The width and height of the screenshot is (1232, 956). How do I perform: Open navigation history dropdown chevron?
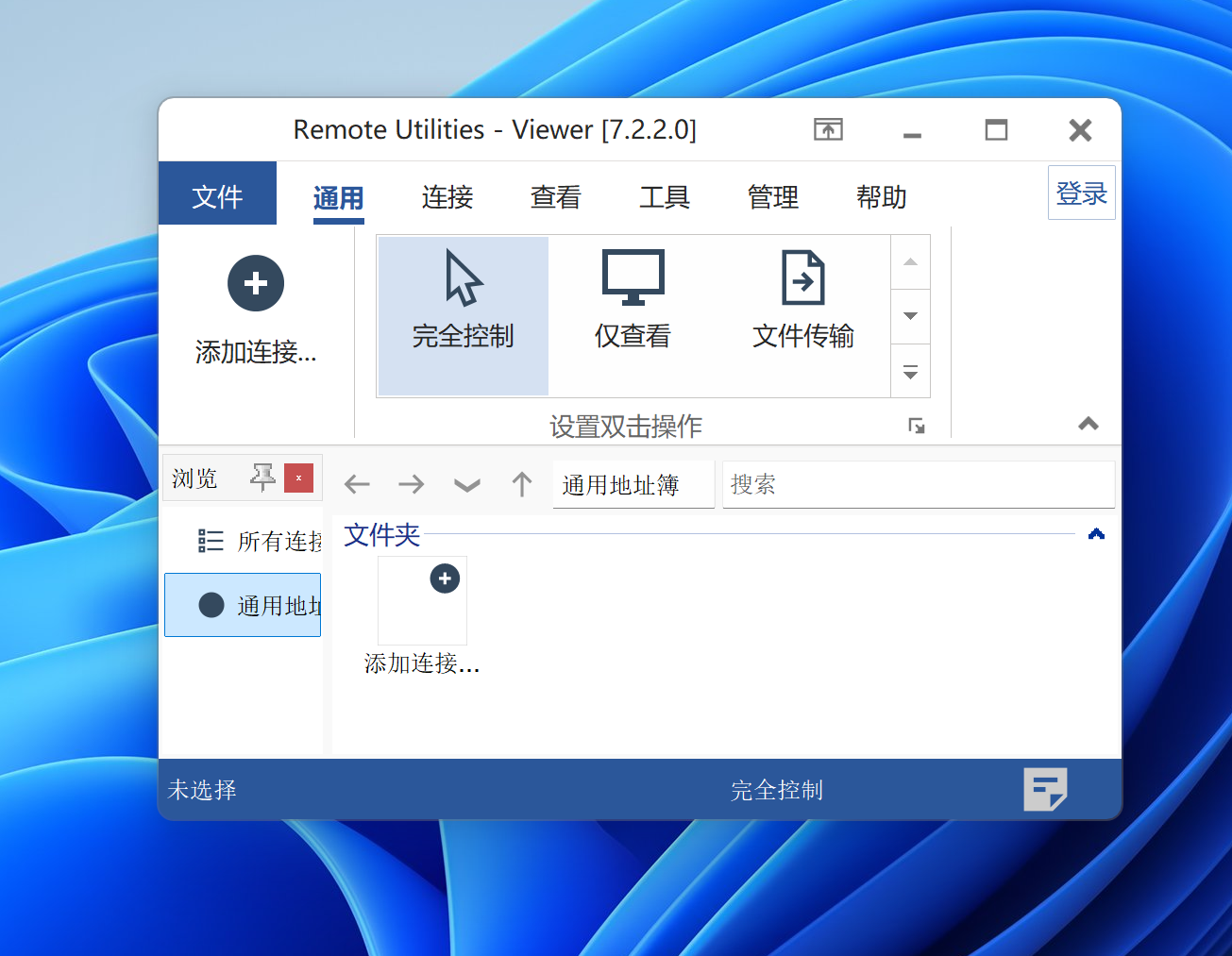click(467, 486)
